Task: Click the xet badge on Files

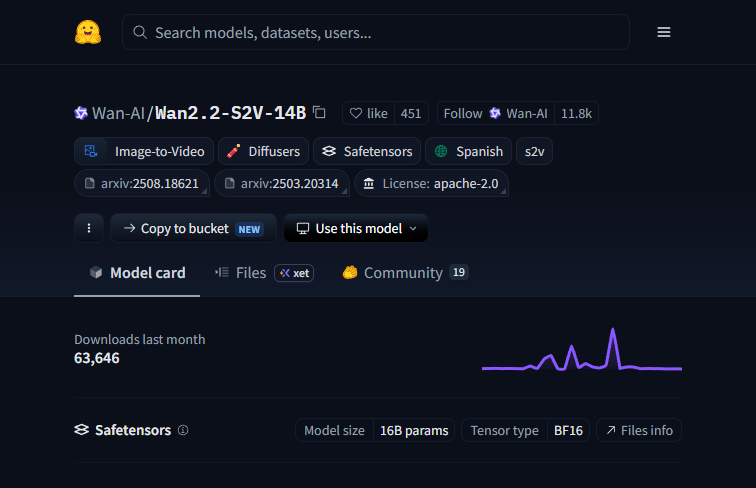Action: tap(294, 273)
